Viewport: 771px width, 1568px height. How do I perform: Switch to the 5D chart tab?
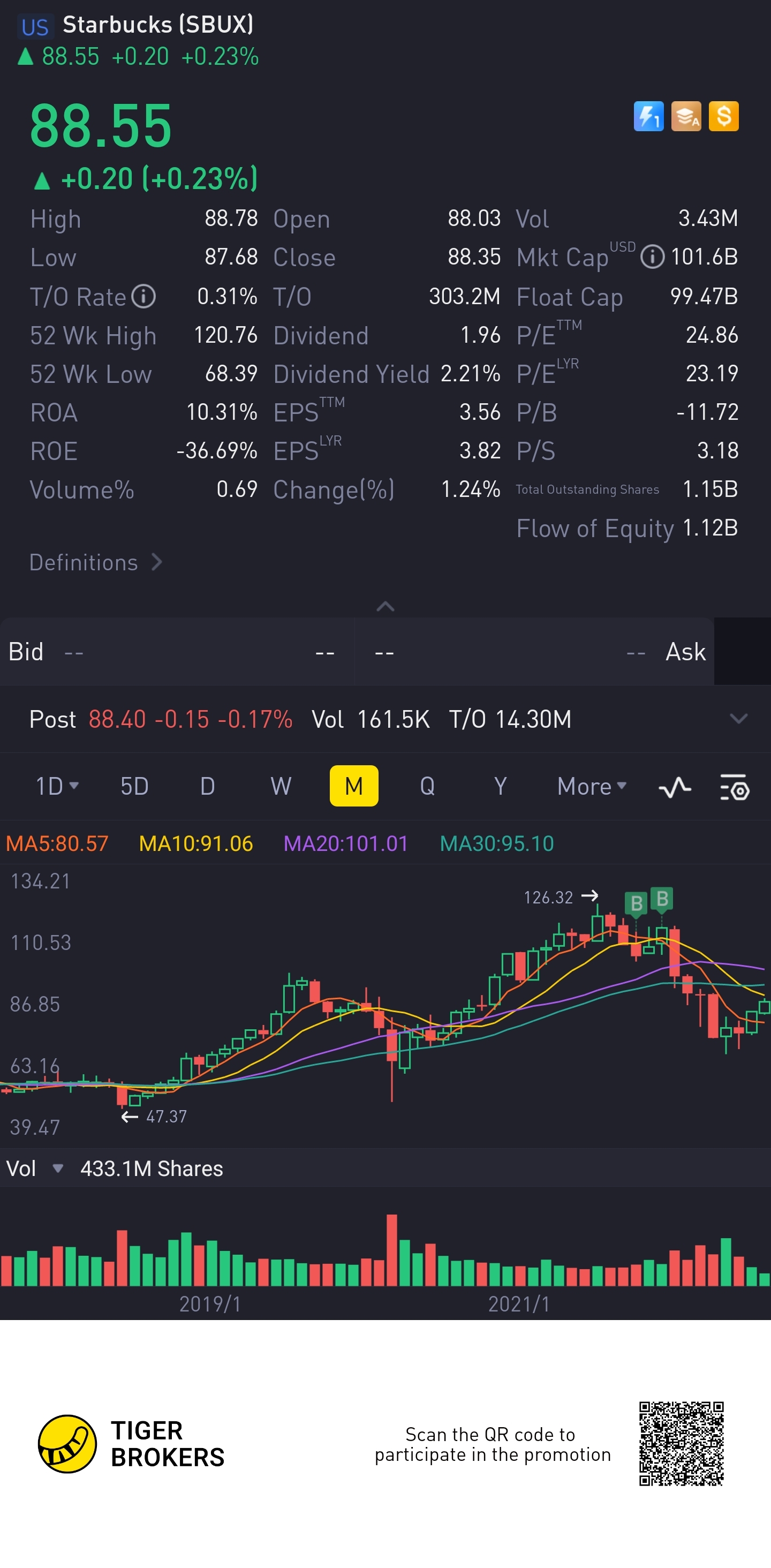pyautogui.click(x=134, y=786)
